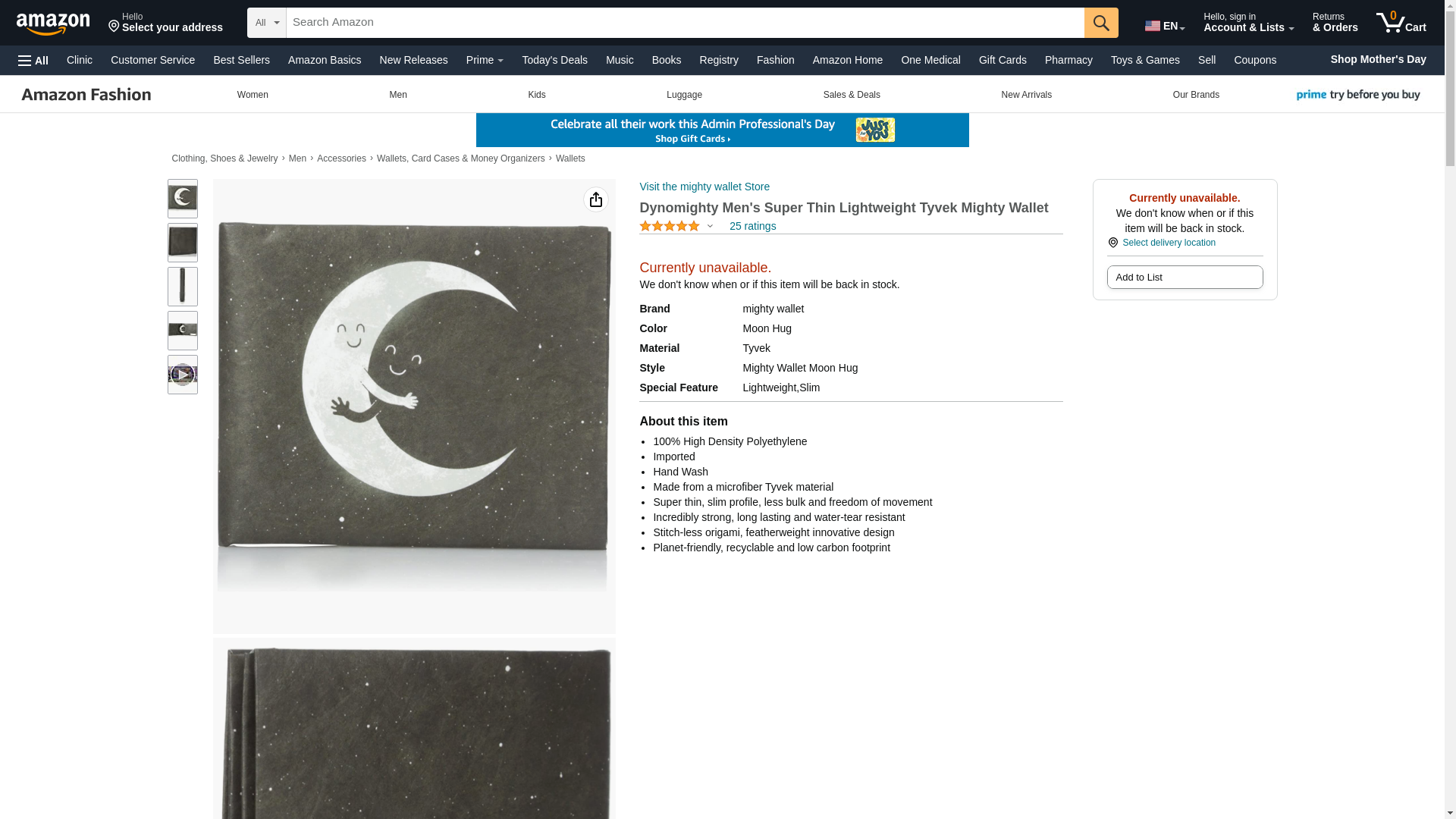This screenshot has height=819, width=1456.
Task: Select the Luggage fashion tab
Action: (x=683, y=95)
